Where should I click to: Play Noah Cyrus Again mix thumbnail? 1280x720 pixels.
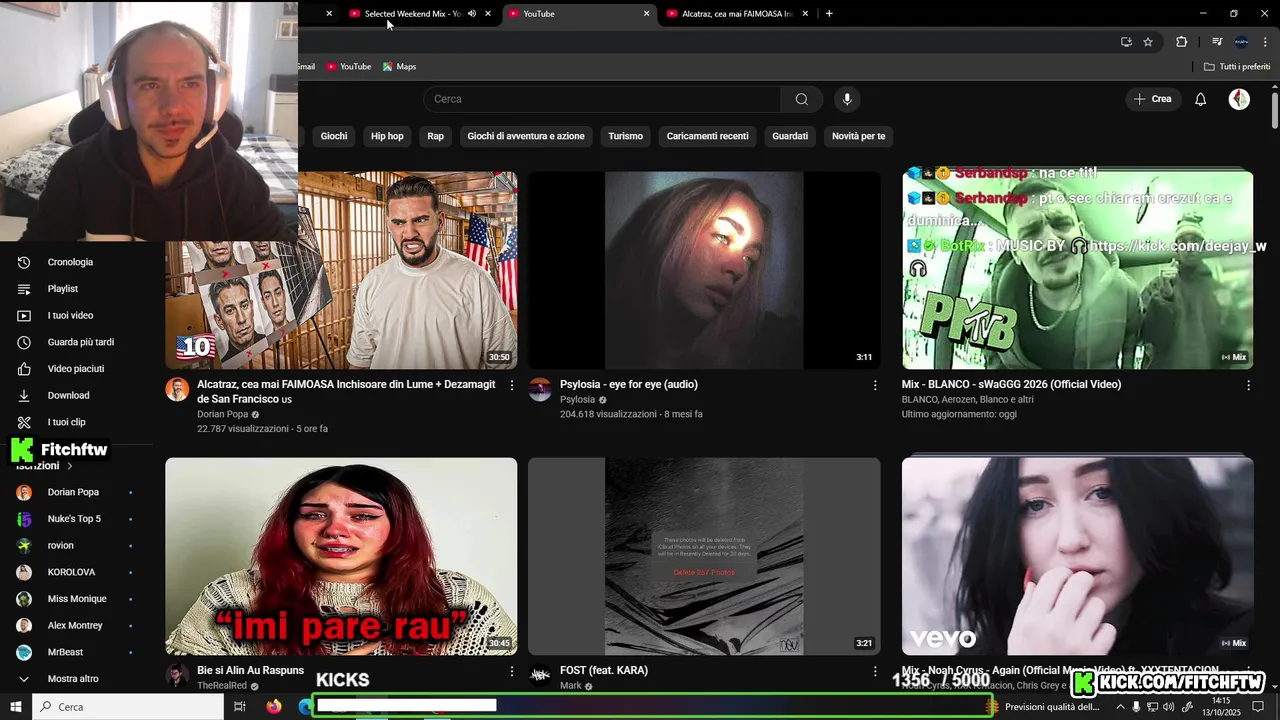tap(1077, 556)
